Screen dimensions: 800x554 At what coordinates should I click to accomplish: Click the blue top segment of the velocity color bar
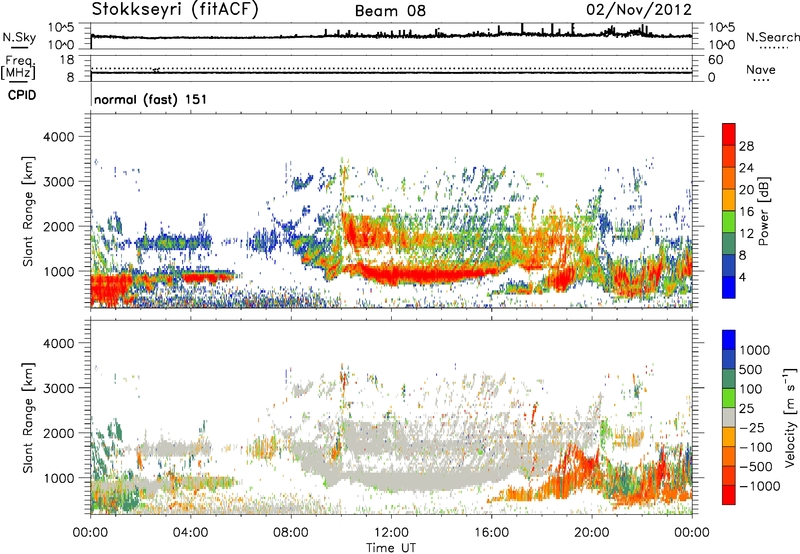(729, 340)
